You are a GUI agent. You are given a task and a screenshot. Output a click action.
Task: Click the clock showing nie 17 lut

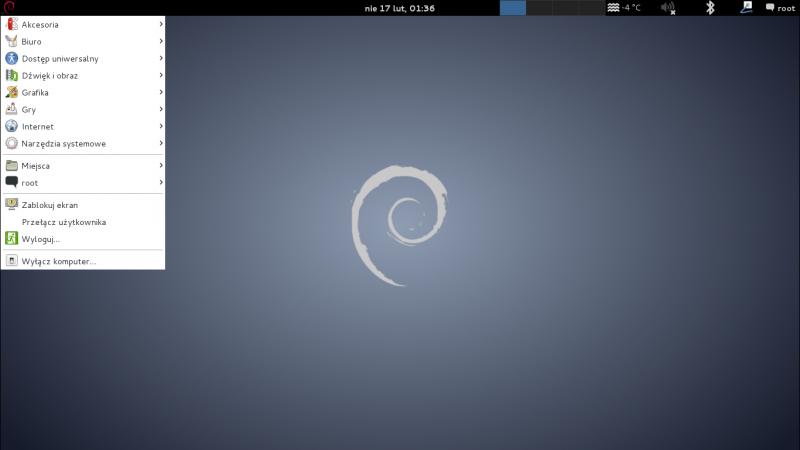399,8
